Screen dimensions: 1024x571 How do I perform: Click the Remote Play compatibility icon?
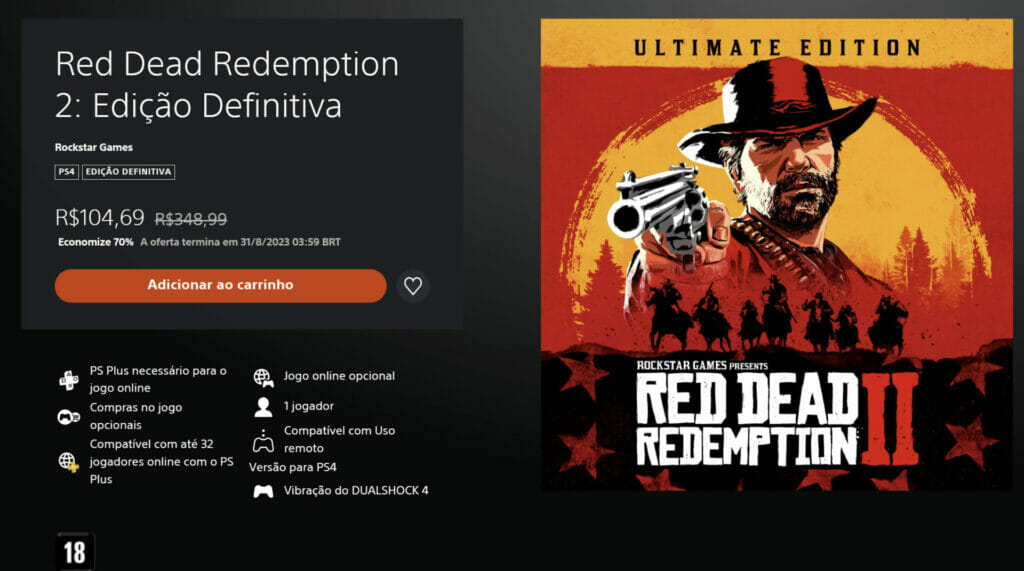pos(263,440)
